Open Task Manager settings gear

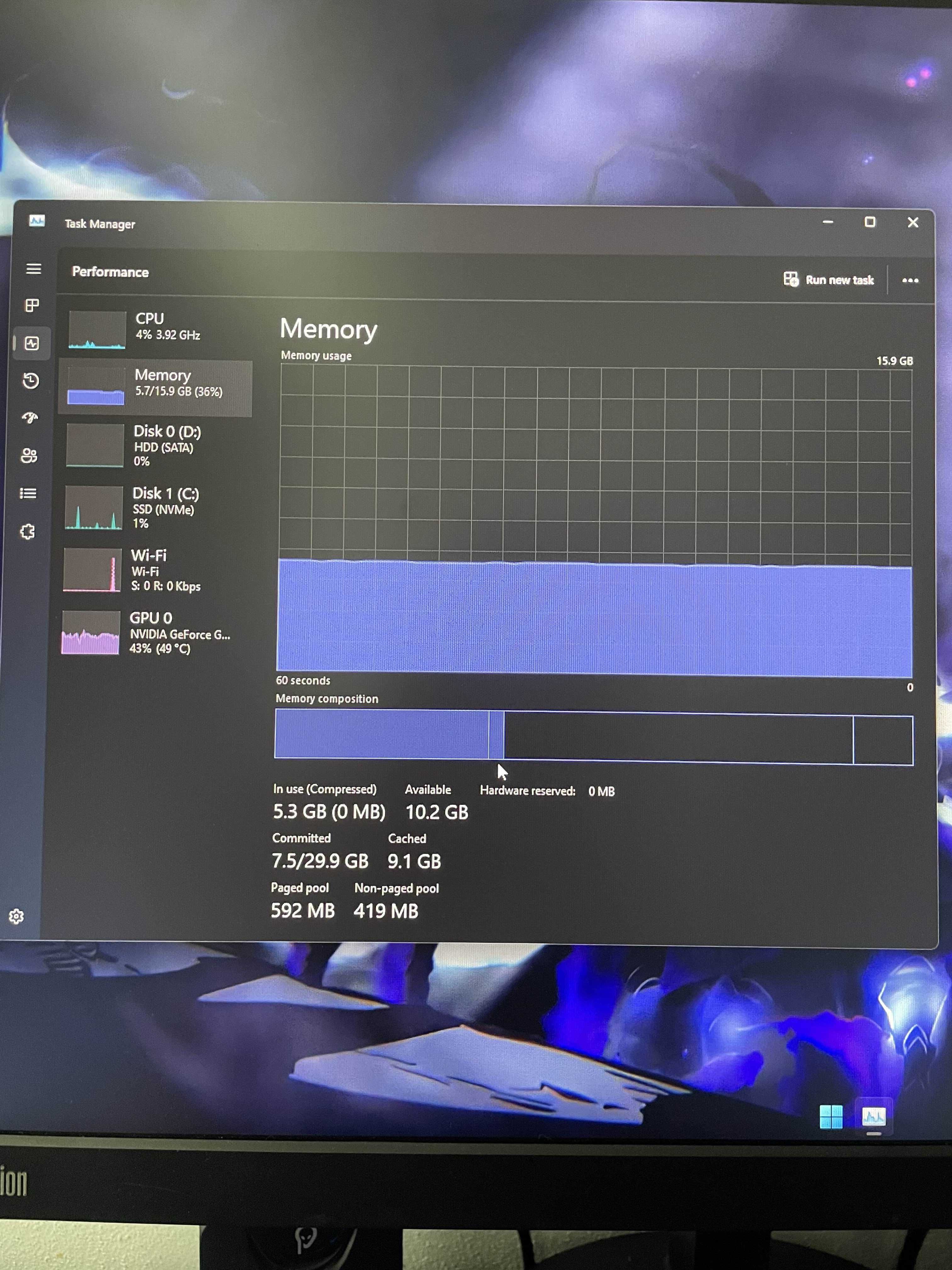(16, 916)
